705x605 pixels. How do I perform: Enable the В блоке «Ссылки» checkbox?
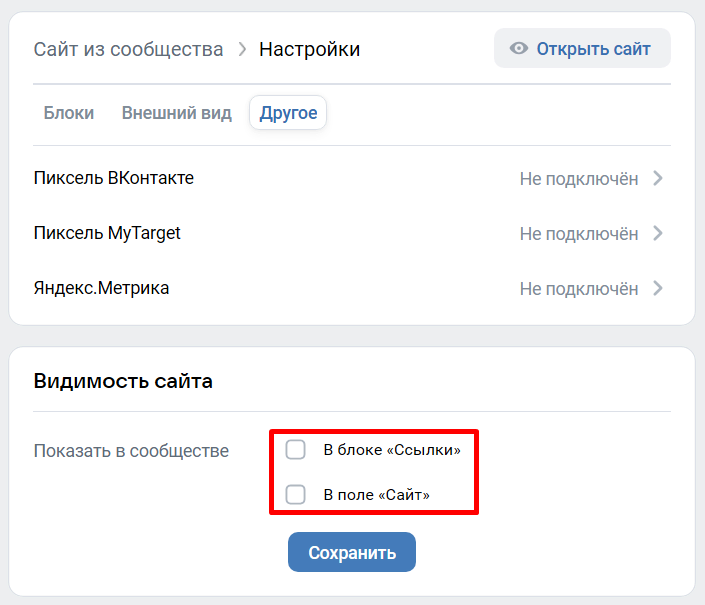coord(295,449)
